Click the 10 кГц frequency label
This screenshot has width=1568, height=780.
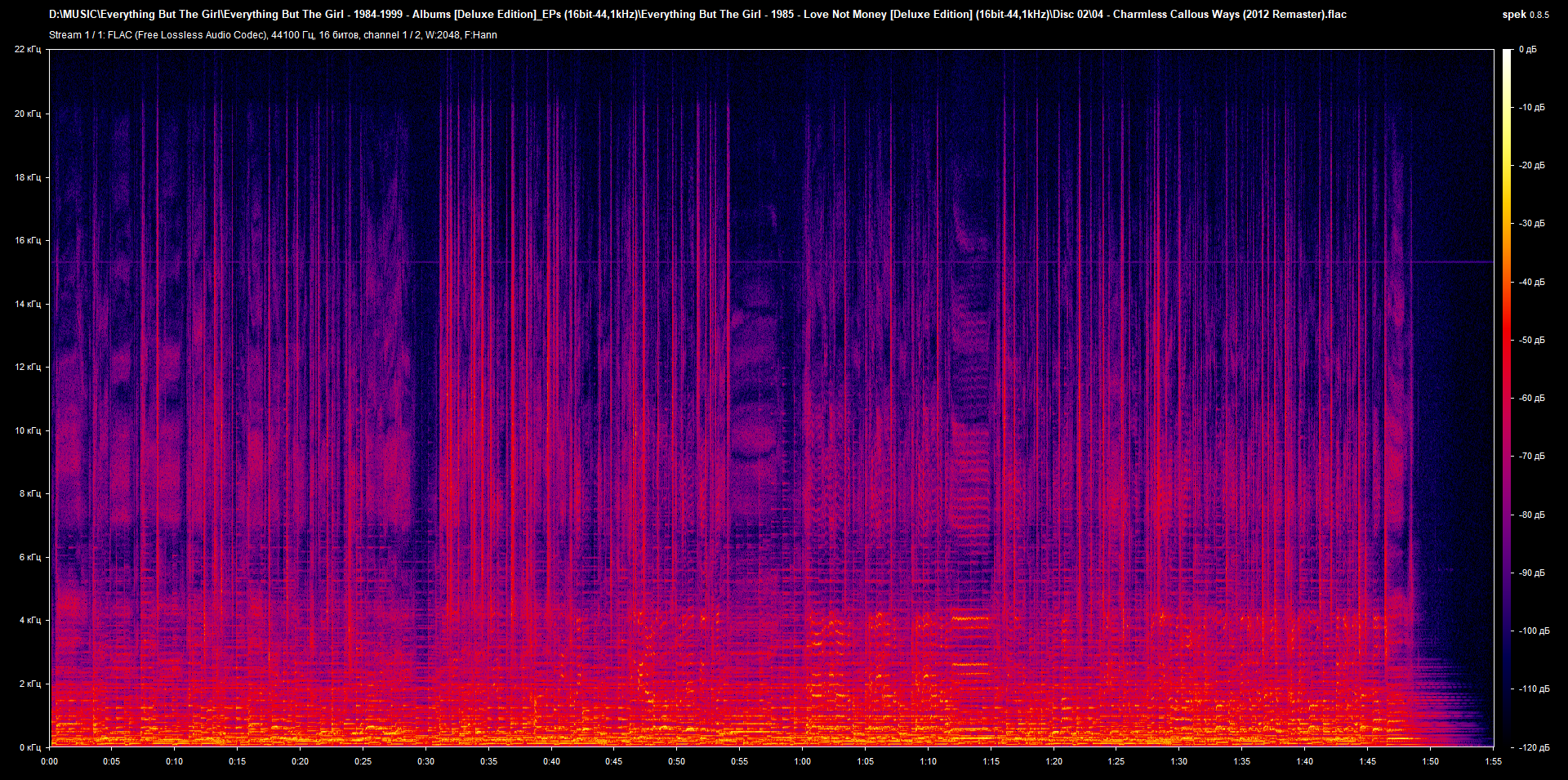pyautogui.click(x=28, y=430)
